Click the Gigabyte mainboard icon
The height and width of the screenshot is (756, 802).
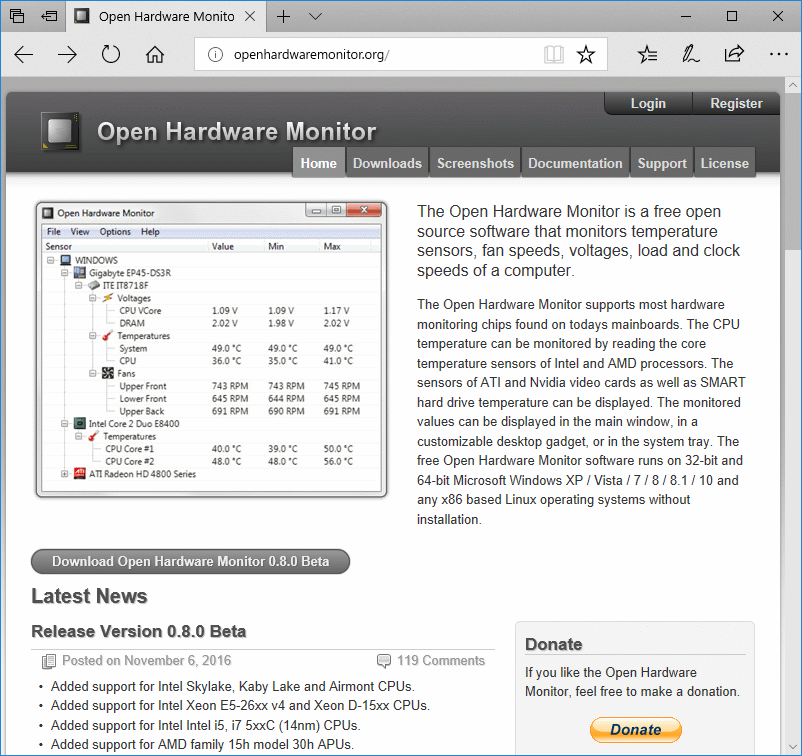80,273
